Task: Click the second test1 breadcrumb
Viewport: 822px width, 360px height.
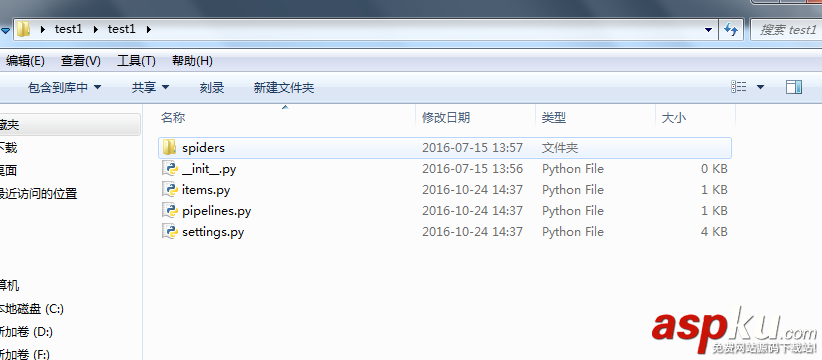Action: coord(122,29)
